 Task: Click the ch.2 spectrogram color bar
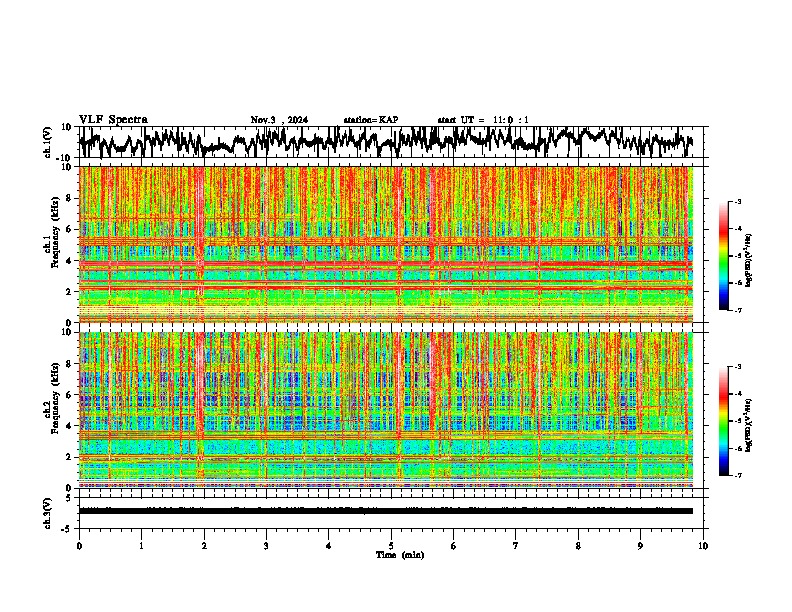pyautogui.click(x=724, y=421)
